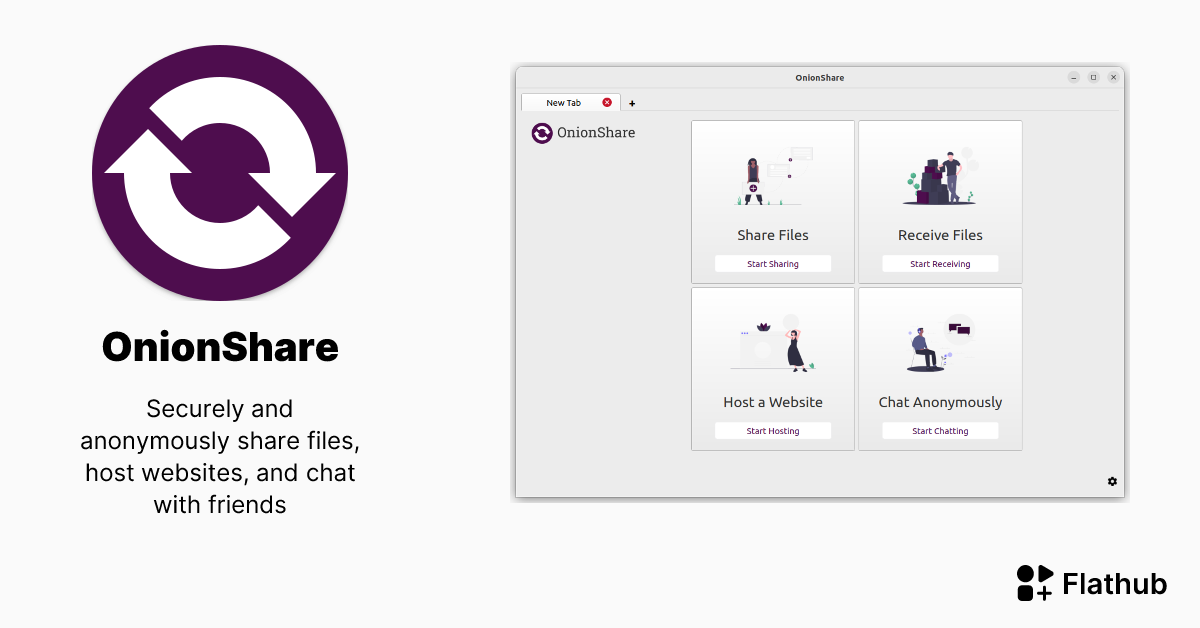The image size is (1200, 628).
Task: Click the Receive Files card
Action: point(940,200)
